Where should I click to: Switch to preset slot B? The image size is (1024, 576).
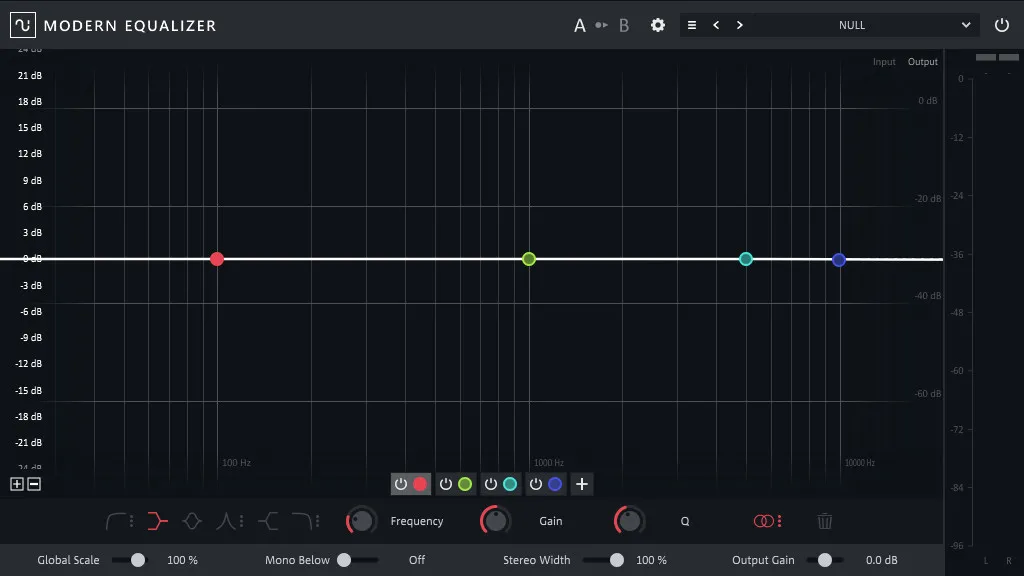point(624,25)
